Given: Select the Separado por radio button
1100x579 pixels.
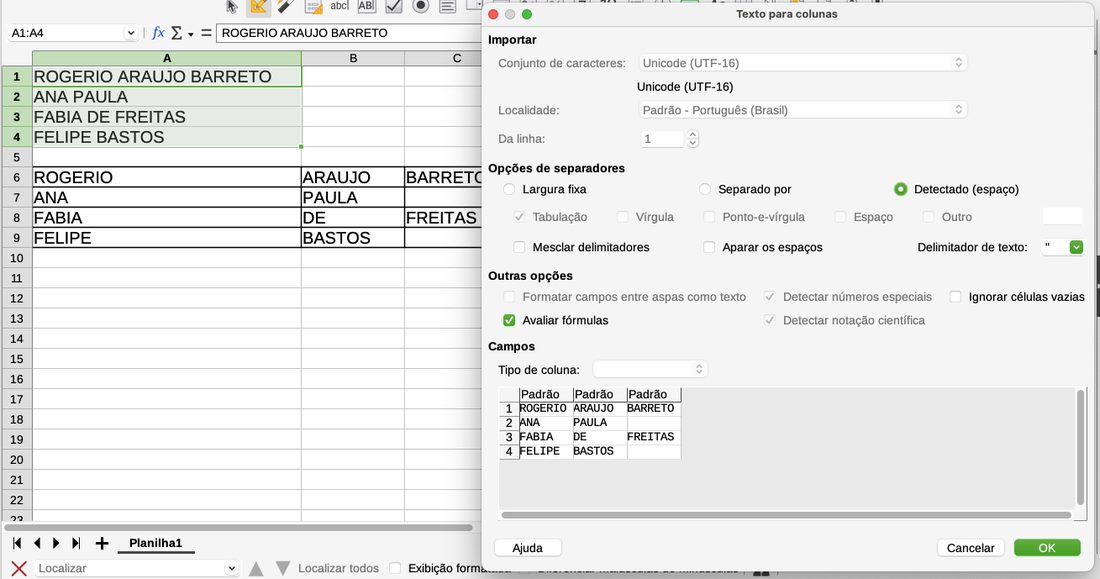Looking at the screenshot, I should (x=705, y=189).
